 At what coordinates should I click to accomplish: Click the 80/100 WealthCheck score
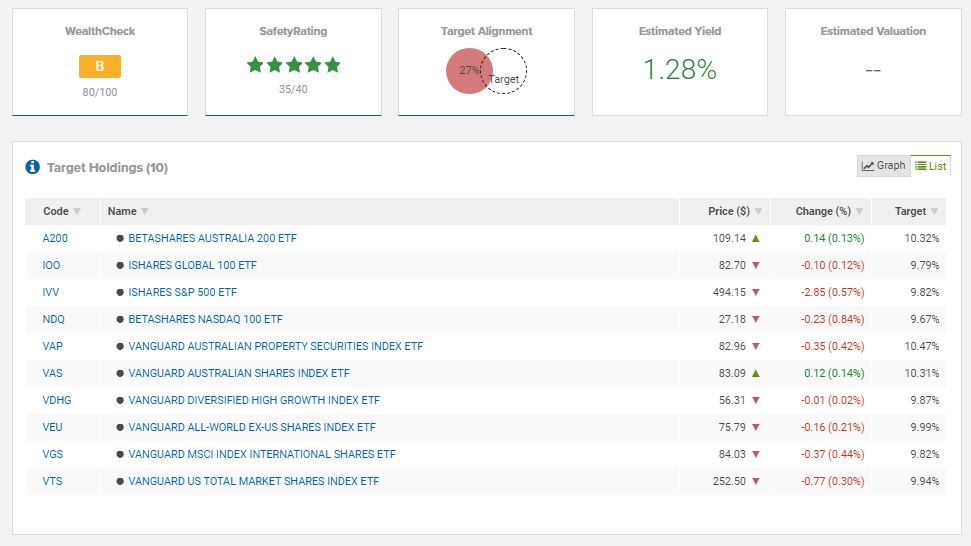coord(100,92)
